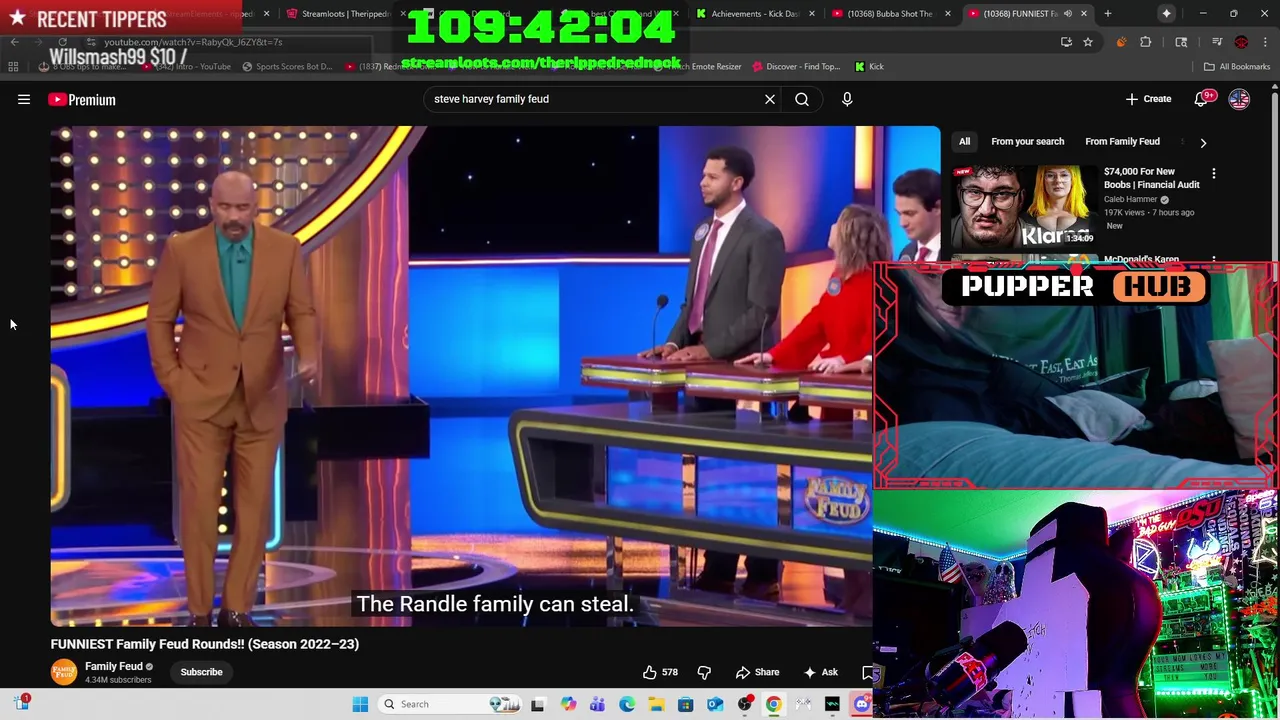This screenshot has height=720, width=1280.
Task: Open the widgets icon at the taskbar's left
Action: [21, 703]
